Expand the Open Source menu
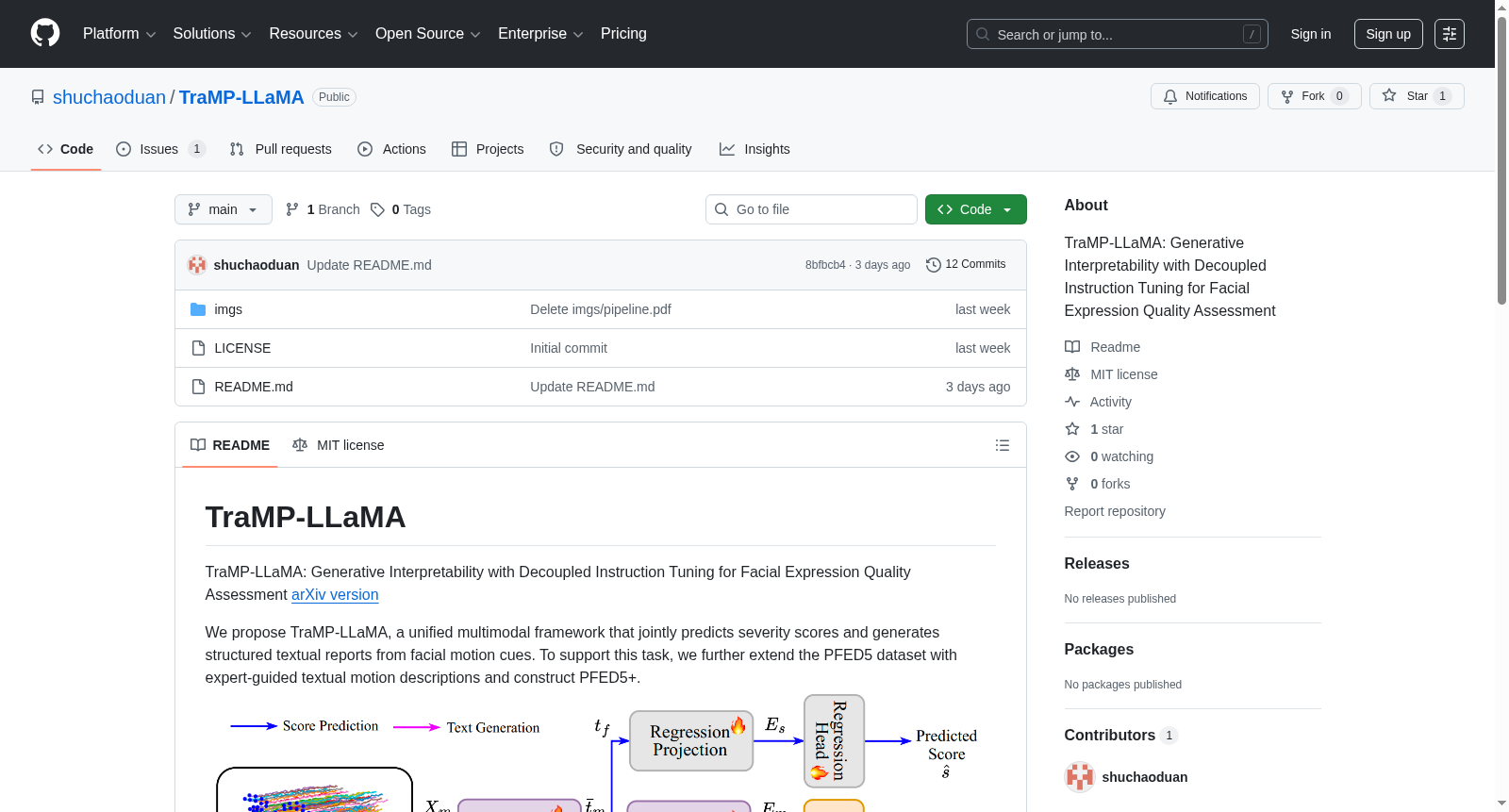 [x=427, y=34]
